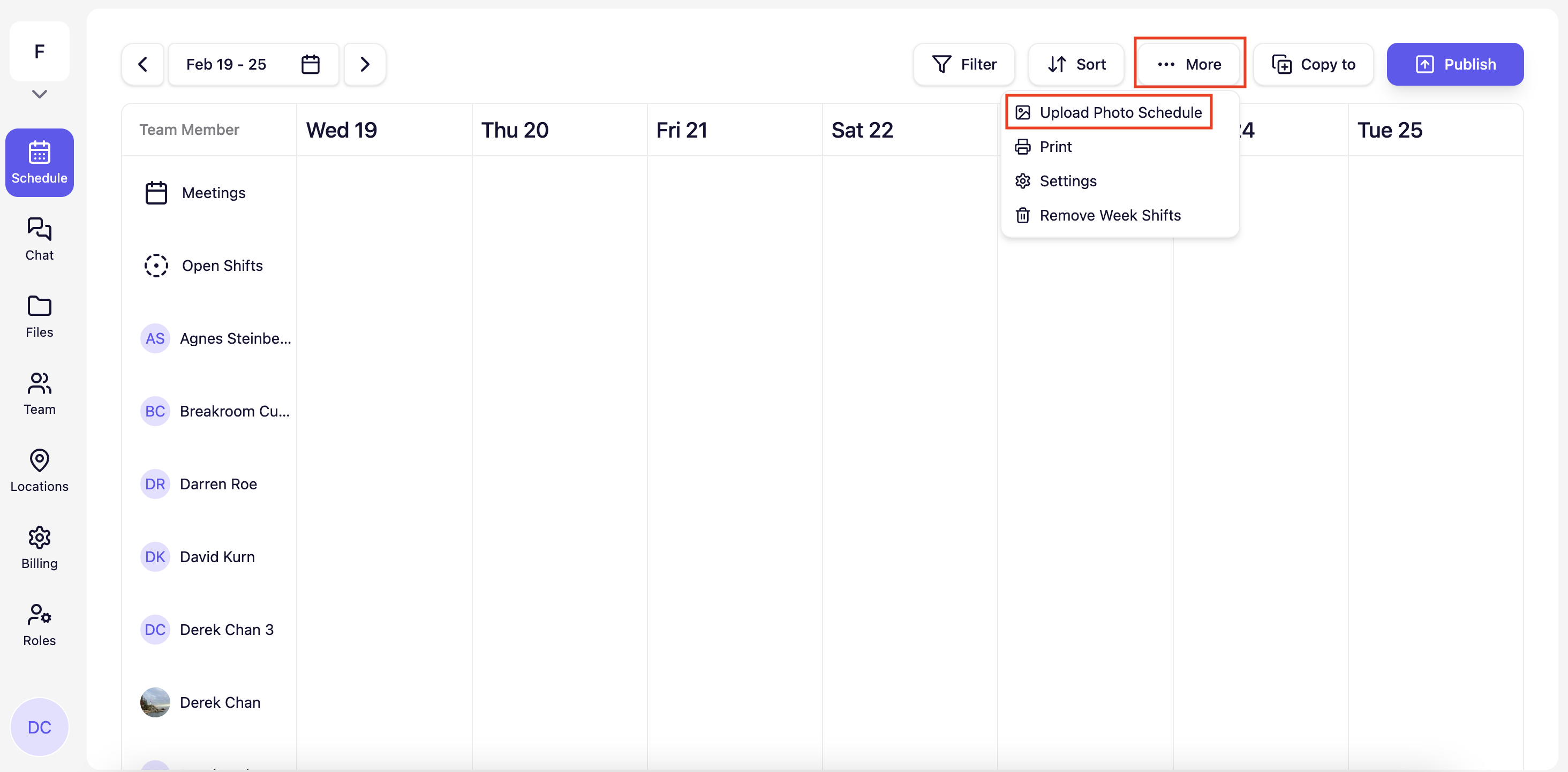Click Derek Chan's photo avatar

coord(155,702)
